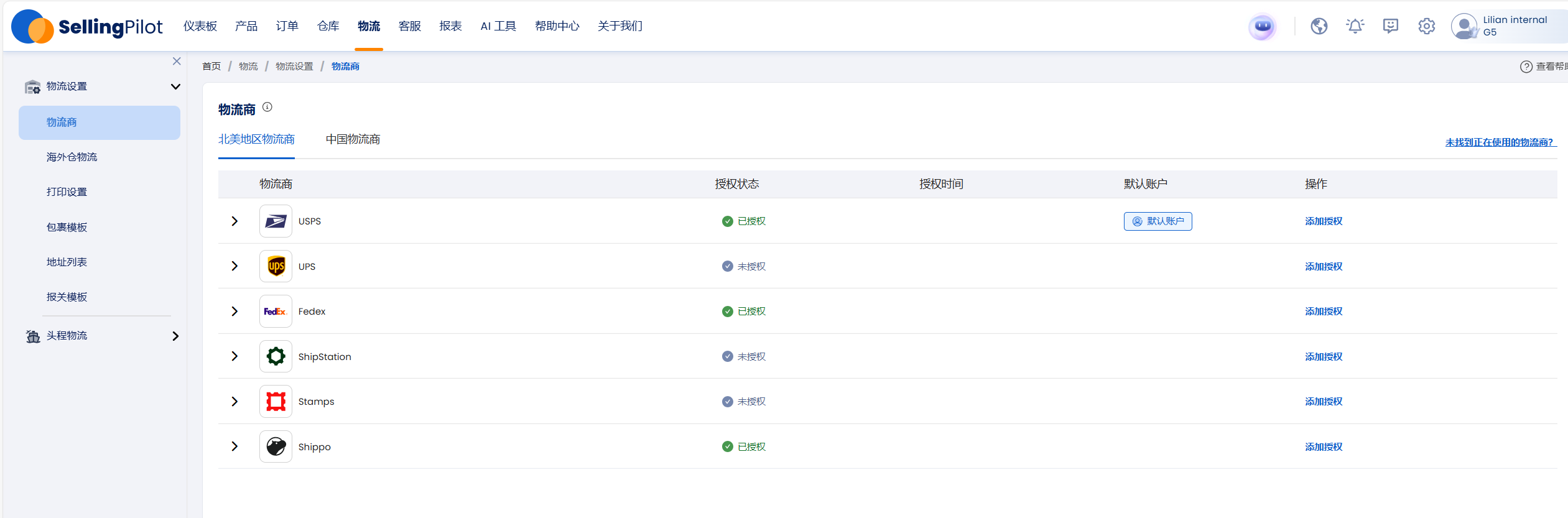Click the USPS 默认账户 badge button

pyautogui.click(x=1157, y=221)
